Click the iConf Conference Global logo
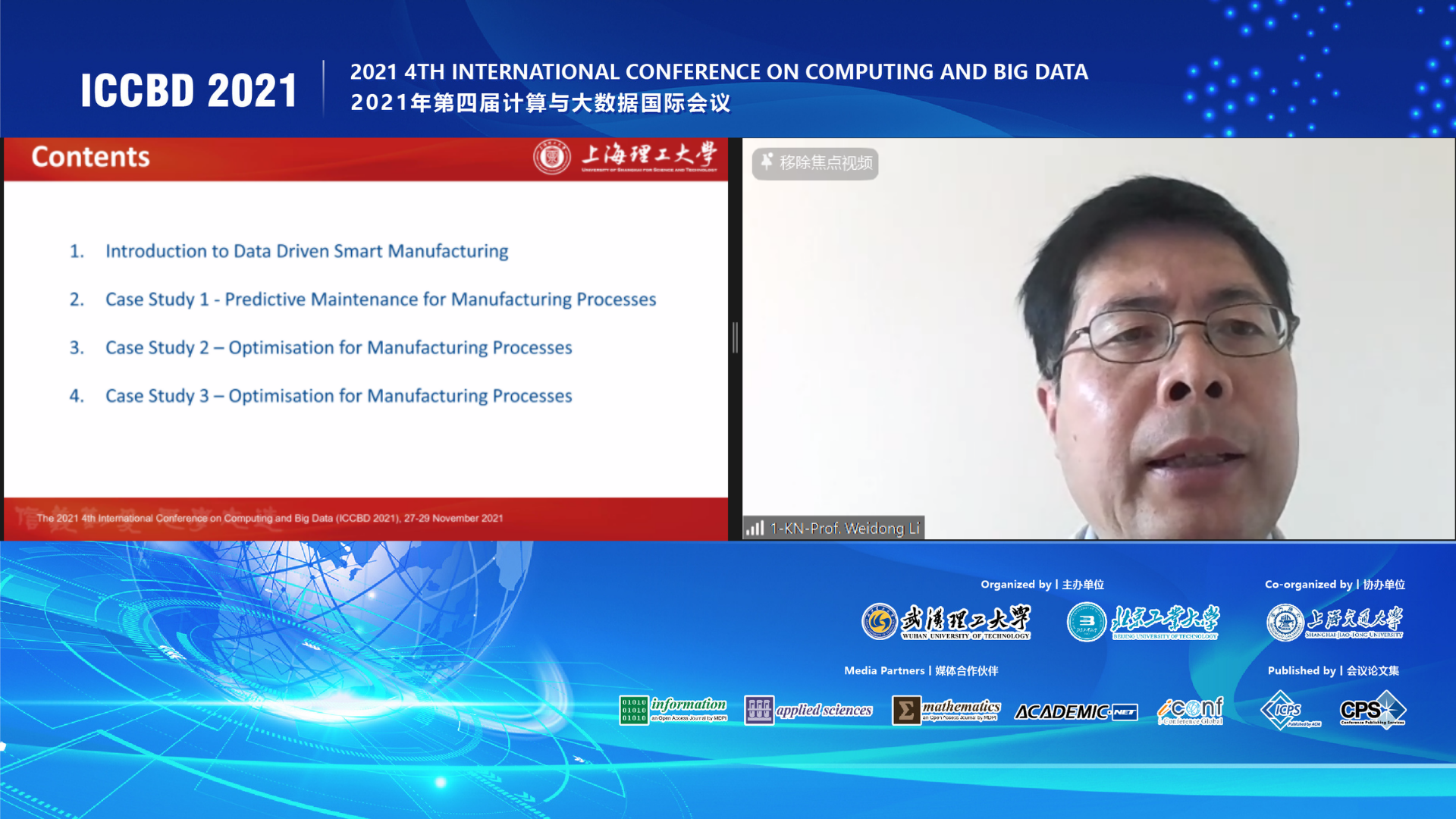This screenshot has height=819, width=1456. click(1191, 711)
